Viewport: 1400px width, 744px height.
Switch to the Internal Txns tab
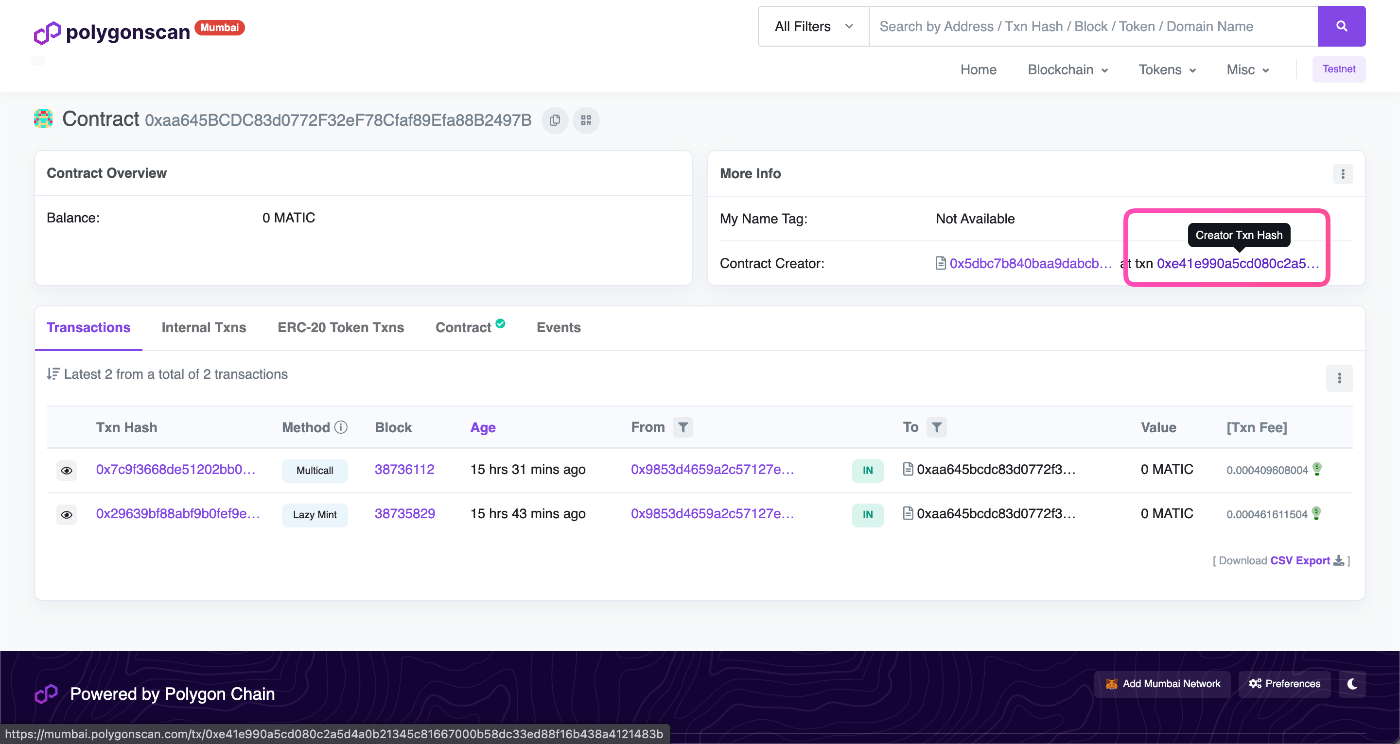point(204,327)
